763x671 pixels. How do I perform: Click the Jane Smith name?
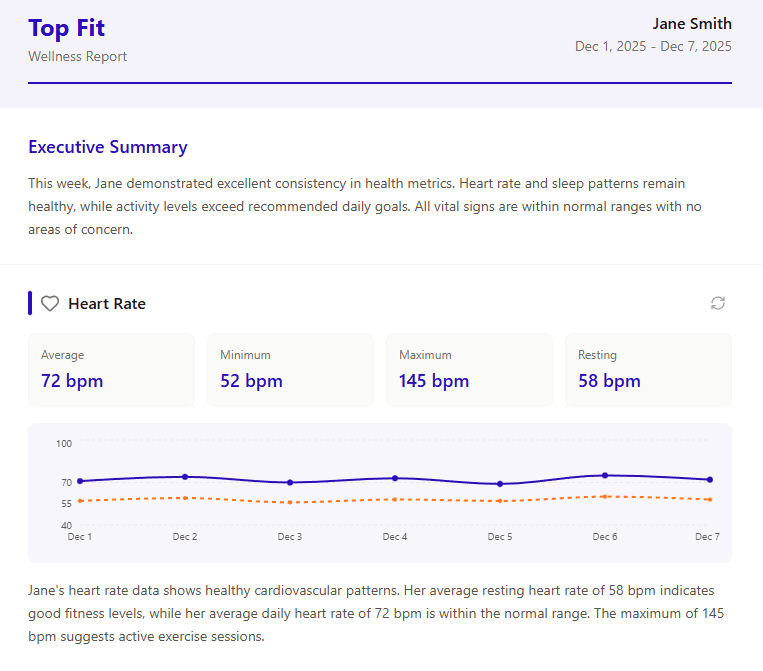tap(691, 24)
